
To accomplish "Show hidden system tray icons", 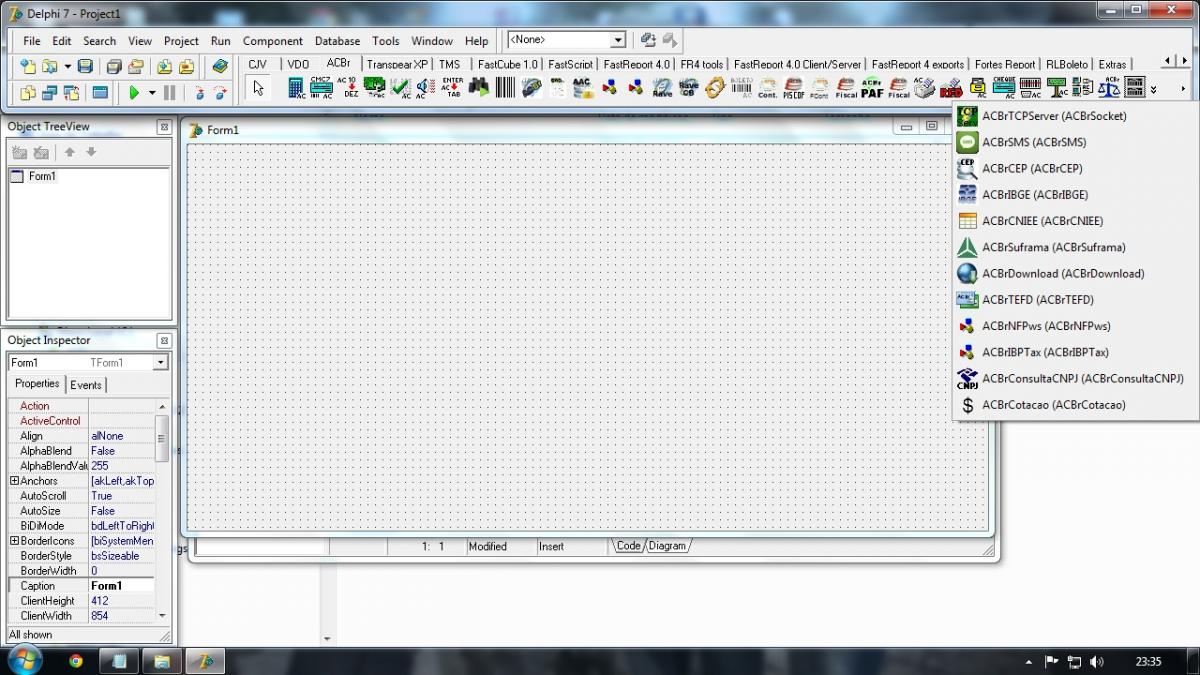I will tap(1029, 661).
